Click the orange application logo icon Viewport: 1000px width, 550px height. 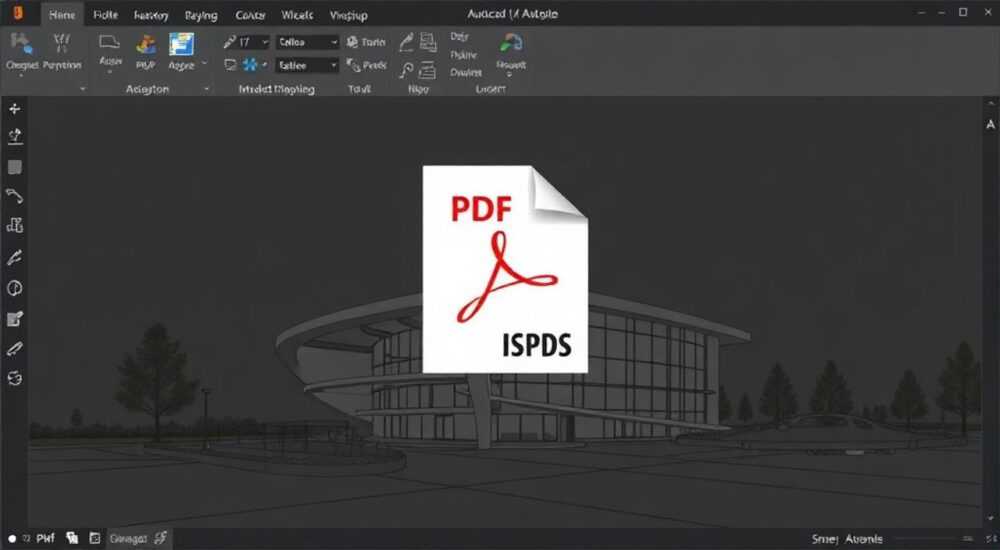(18, 13)
